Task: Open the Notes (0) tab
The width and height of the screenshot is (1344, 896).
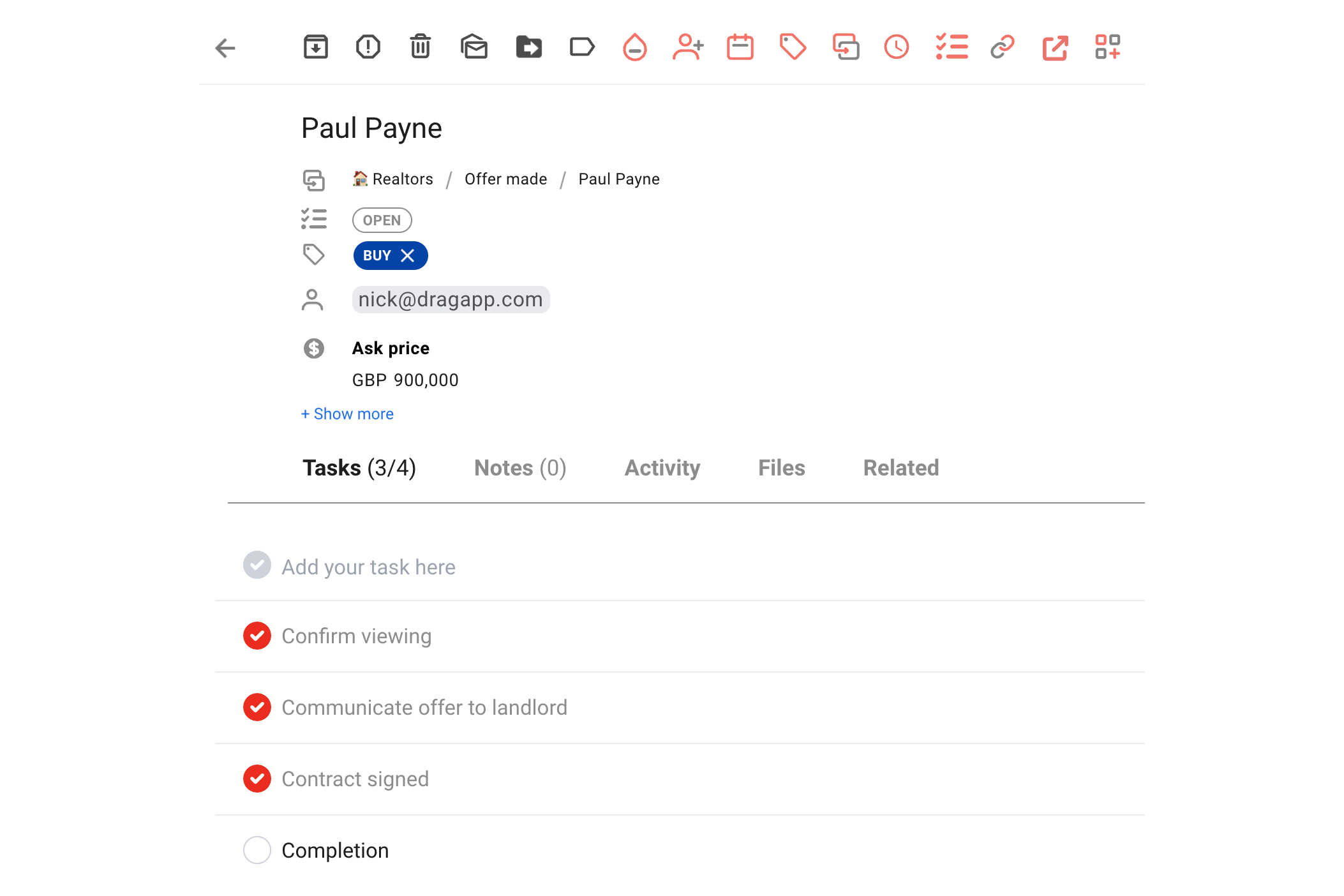Action: tap(520, 468)
